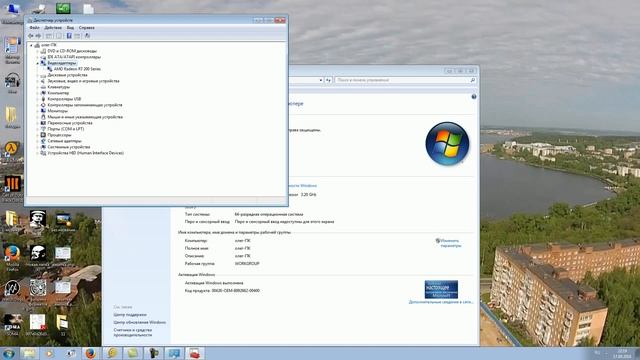Collapse the олег-ПК root node
640x360 pixels.
click(x=31, y=45)
